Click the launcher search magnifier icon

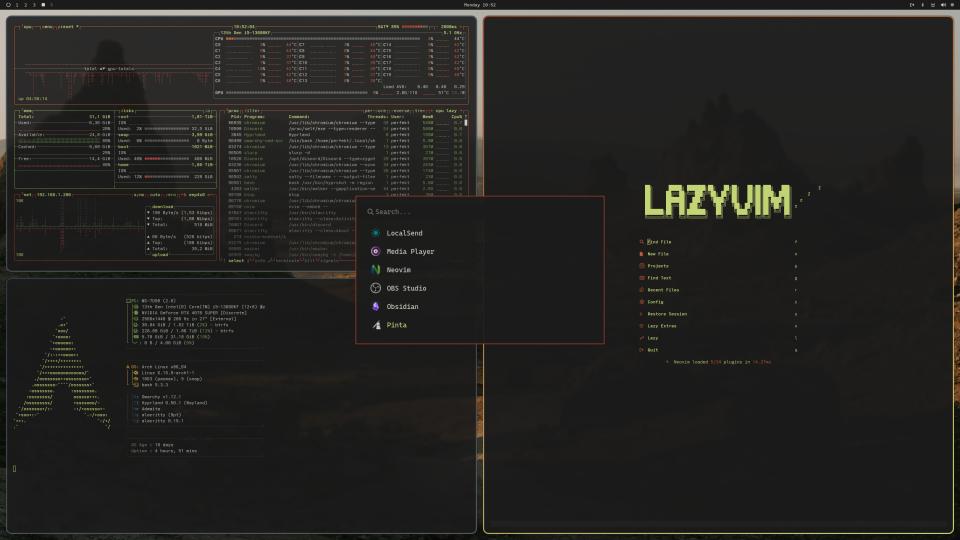pyautogui.click(x=370, y=212)
